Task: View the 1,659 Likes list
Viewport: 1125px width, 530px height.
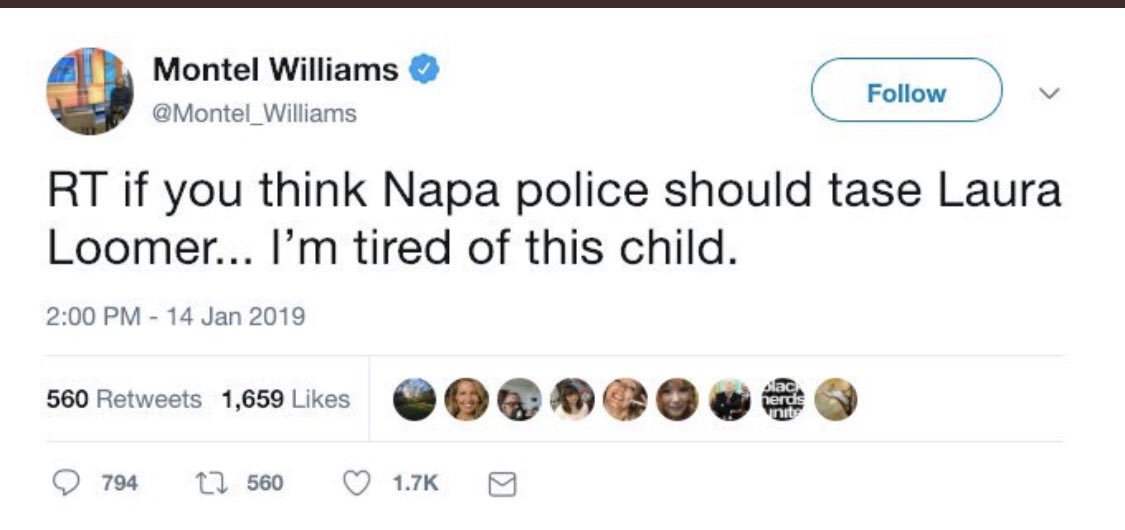Action: [x=286, y=399]
